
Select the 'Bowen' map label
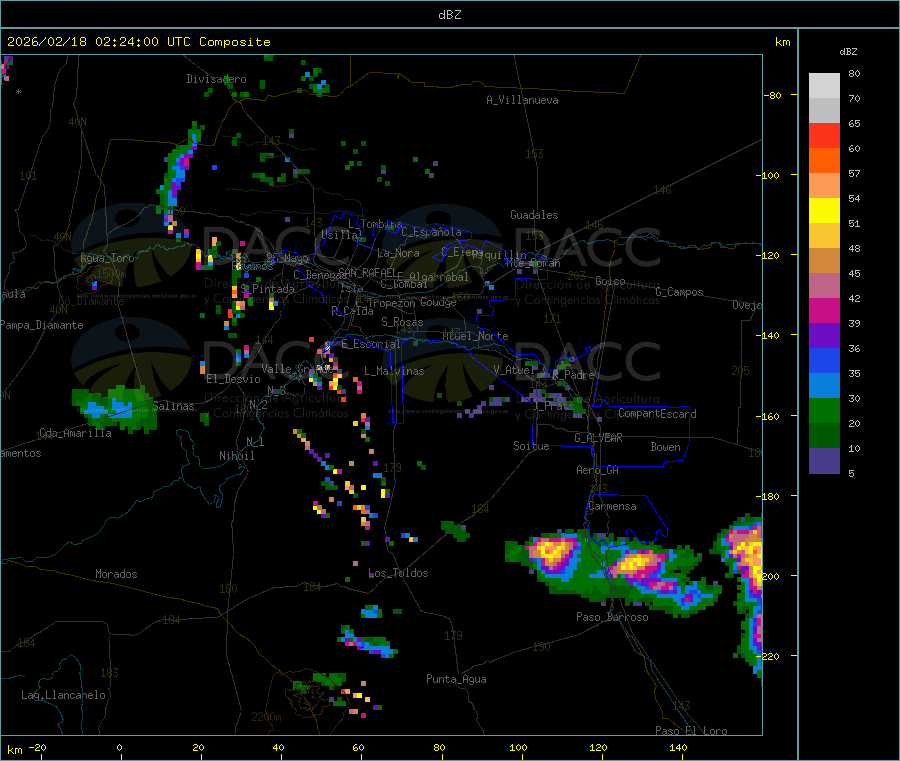[666, 447]
